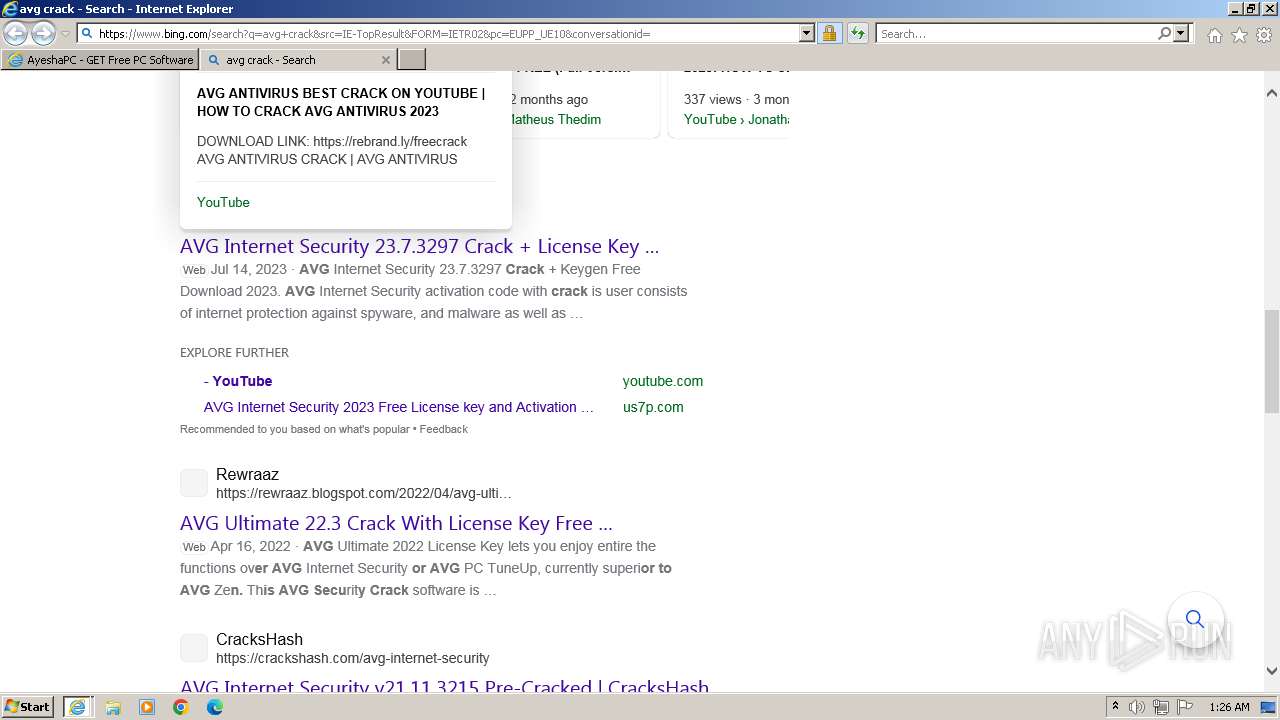1280x720 pixels.
Task: Click the Internet Explorer title bar logo
Action: tap(10, 9)
